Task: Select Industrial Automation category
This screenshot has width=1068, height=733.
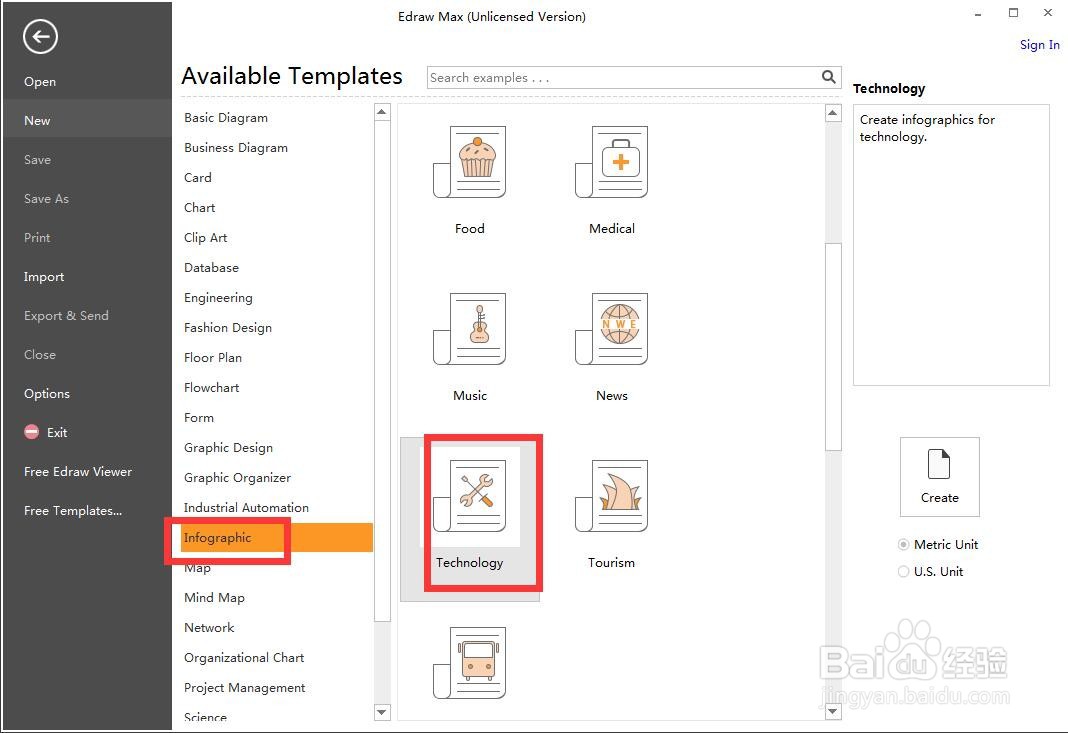Action: tap(246, 508)
